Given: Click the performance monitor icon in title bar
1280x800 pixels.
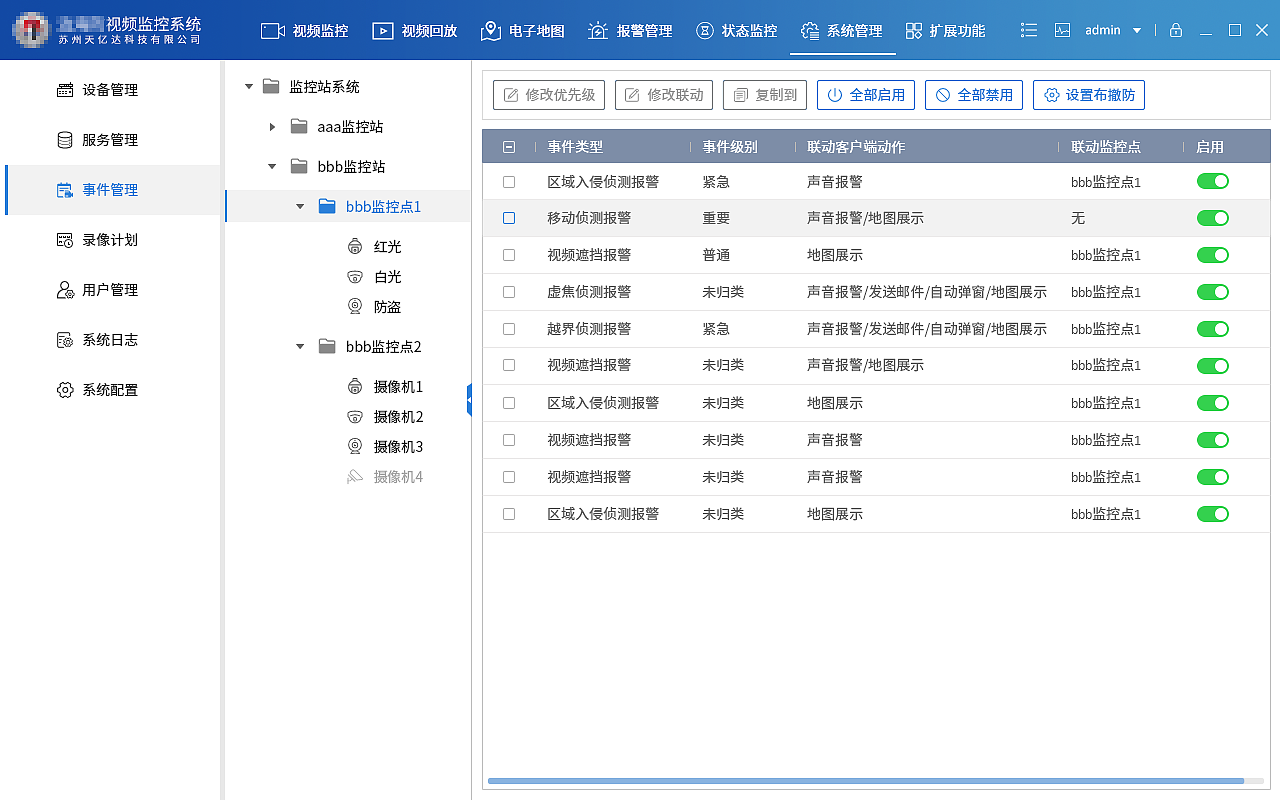Looking at the screenshot, I should click(1062, 30).
